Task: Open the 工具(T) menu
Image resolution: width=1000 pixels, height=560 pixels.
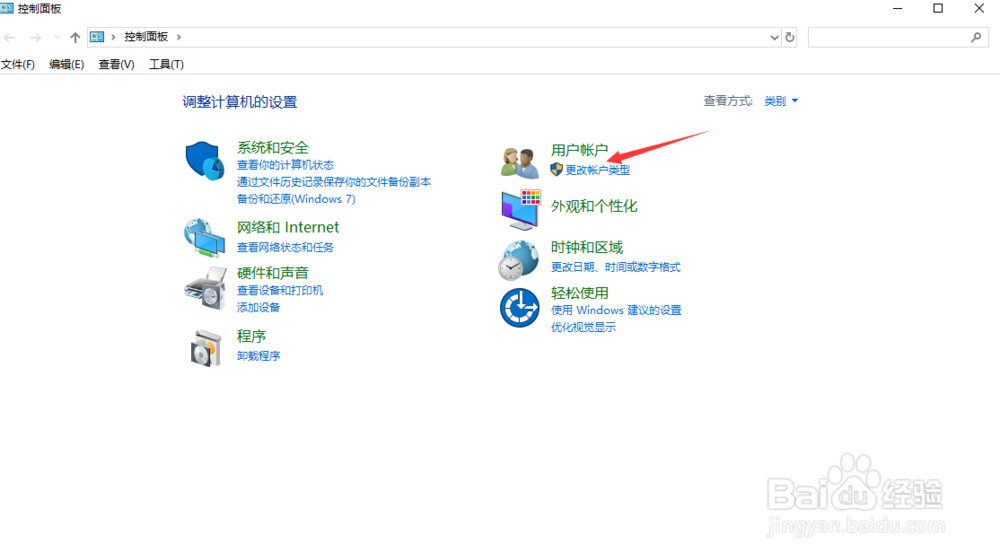Action: 166,64
